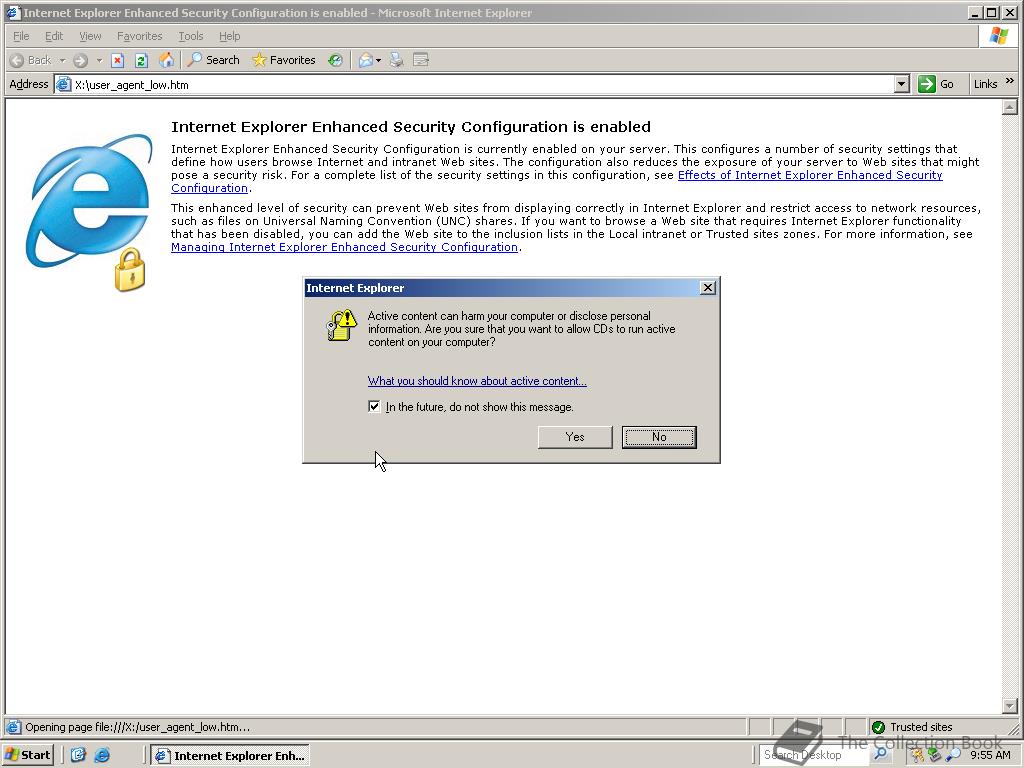Image resolution: width=1024 pixels, height=768 pixels.
Task: Stop page loading with the red X icon
Action: click(118, 61)
